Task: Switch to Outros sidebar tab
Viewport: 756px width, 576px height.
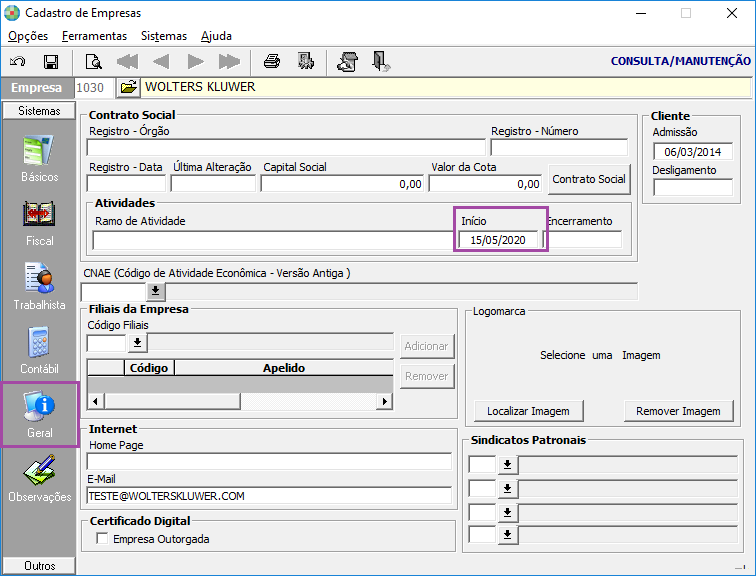Action: point(39,565)
